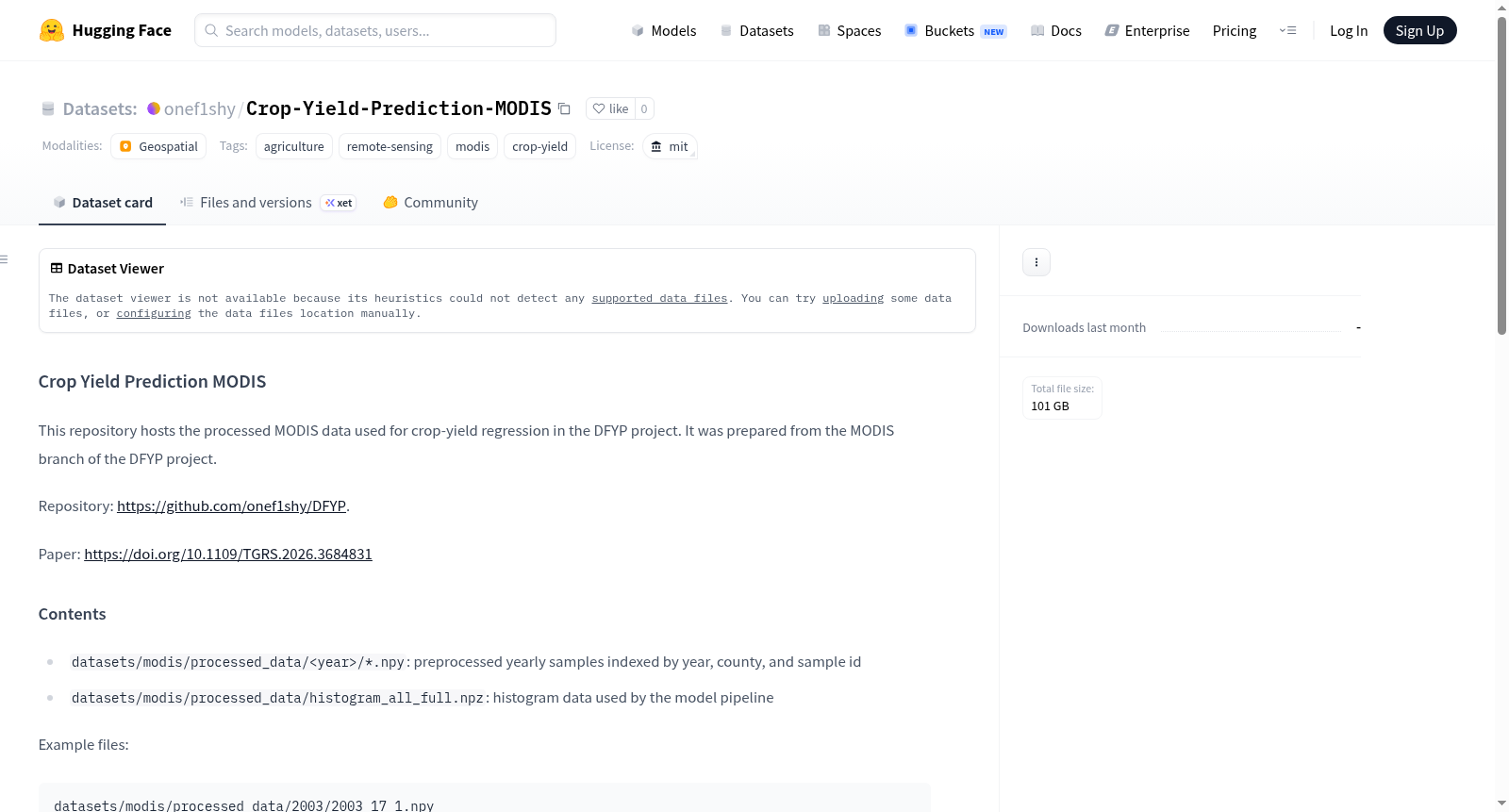Click the Community tab emoji icon
Screen dimensions: 1509x812
(x=390, y=202)
